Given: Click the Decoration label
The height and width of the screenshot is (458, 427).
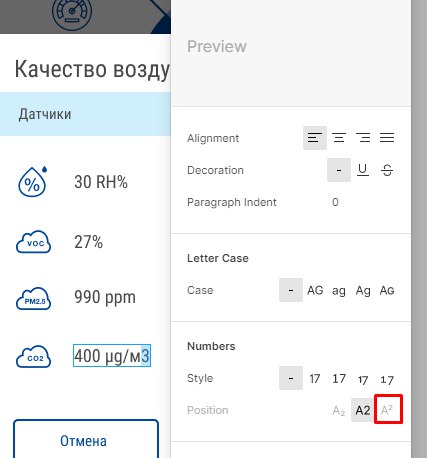Looking at the screenshot, I should coord(215,170).
